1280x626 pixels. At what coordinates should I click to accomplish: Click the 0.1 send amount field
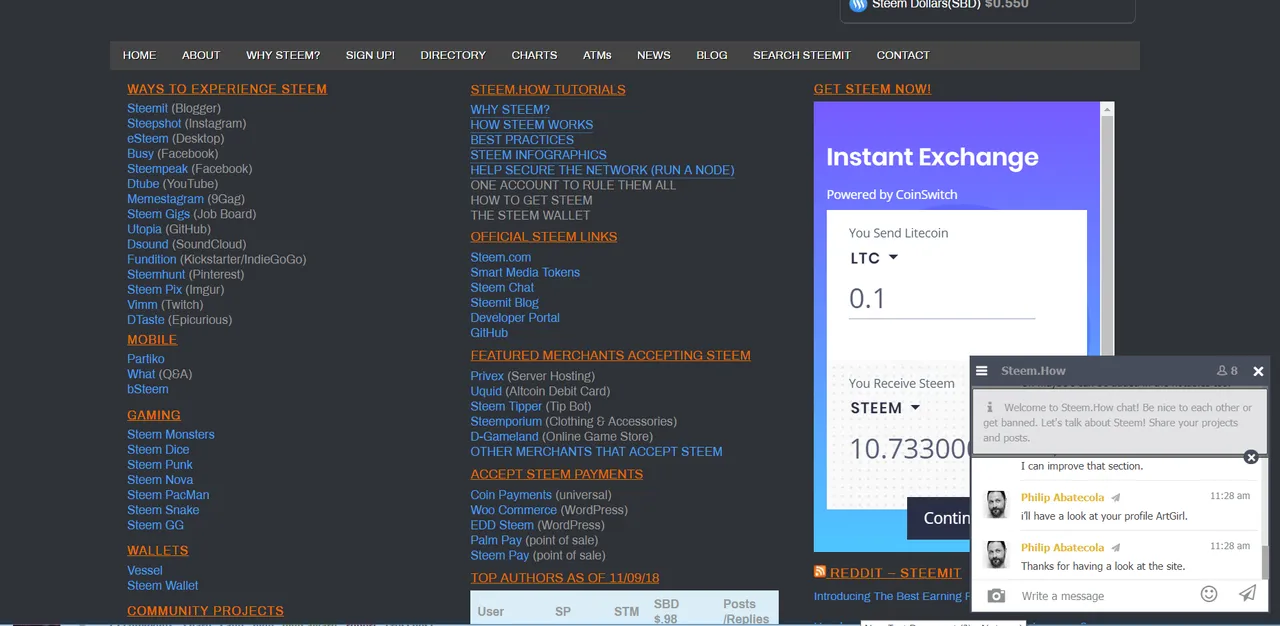click(x=942, y=298)
